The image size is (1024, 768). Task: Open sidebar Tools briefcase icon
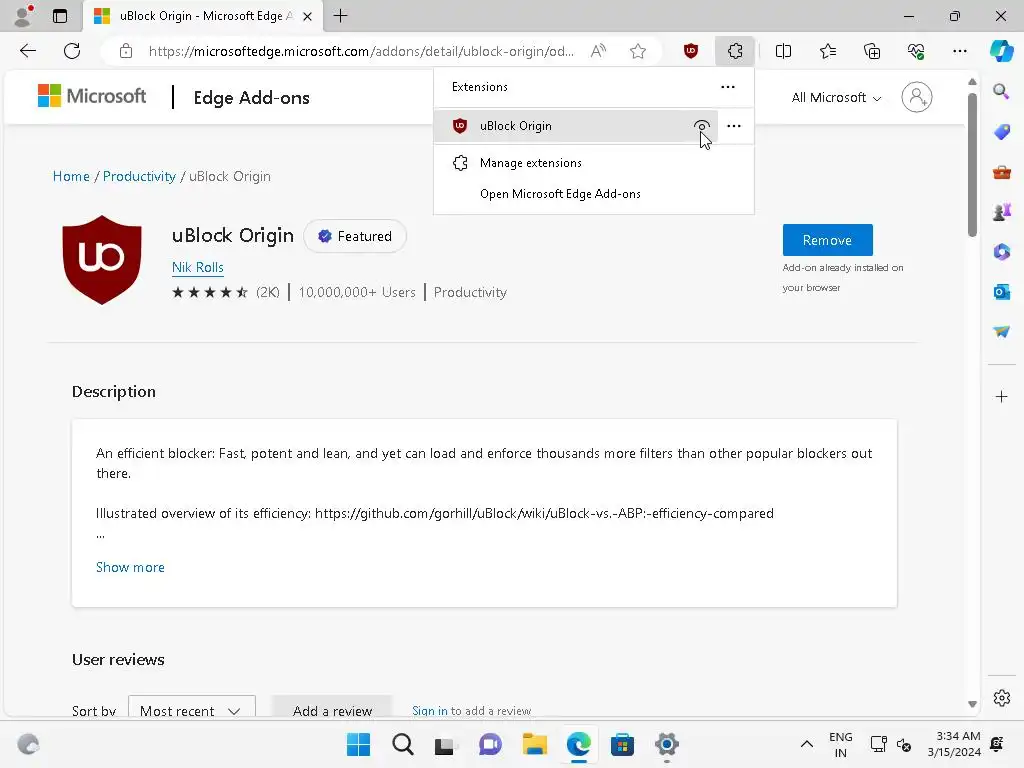[x=1001, y=172]
